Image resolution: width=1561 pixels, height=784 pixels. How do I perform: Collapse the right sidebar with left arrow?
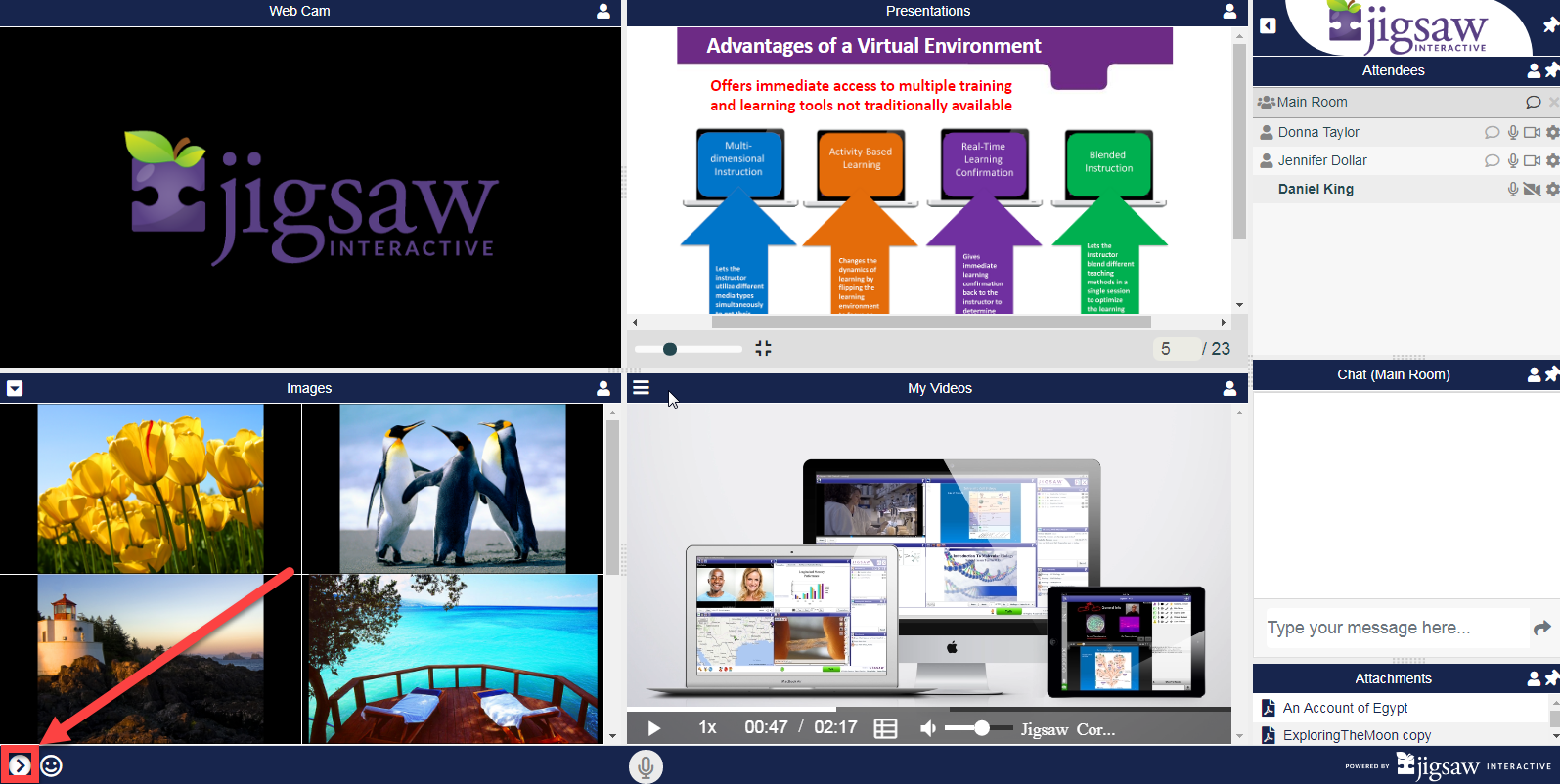[1269, 25]
